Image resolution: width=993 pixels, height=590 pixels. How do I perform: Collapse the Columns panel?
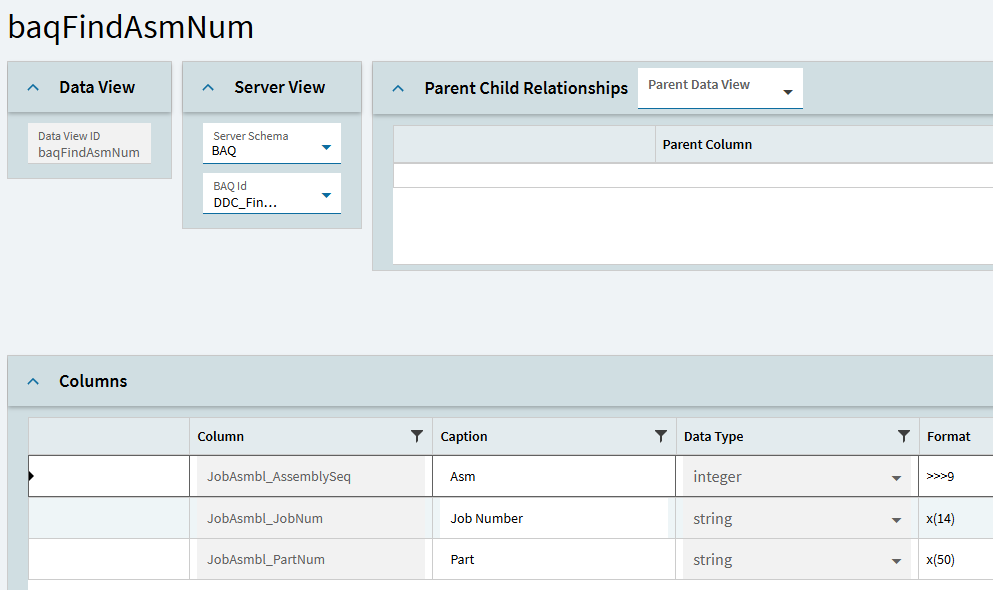[33, 381]
